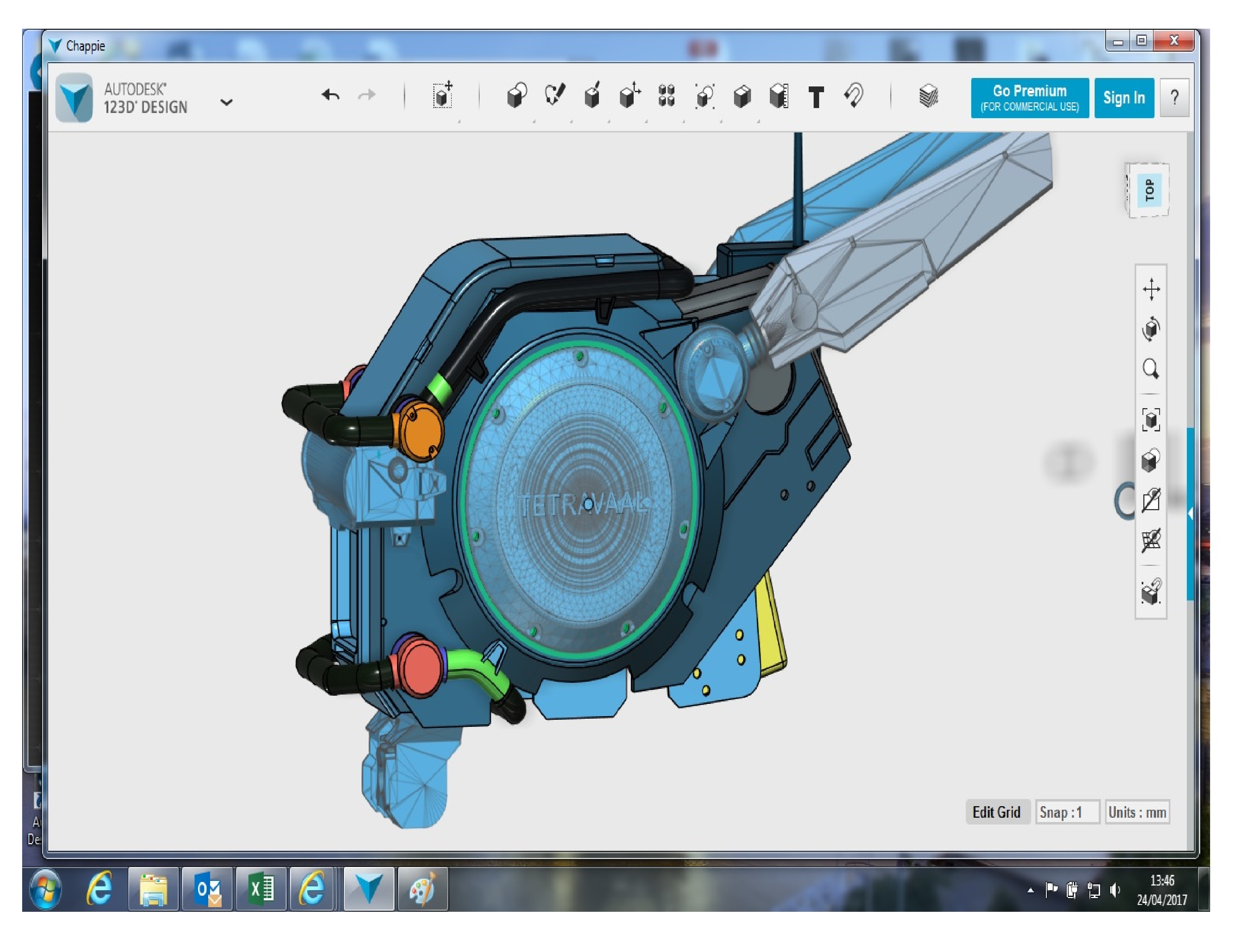
Task: Click the Autodesk 123D Design logo
Action: [74, 97]
